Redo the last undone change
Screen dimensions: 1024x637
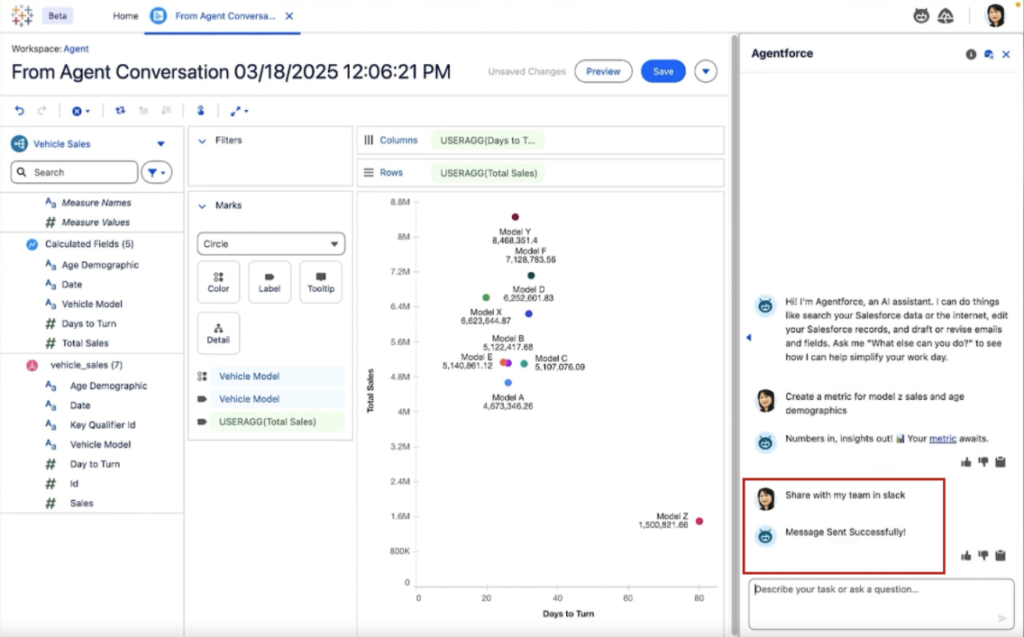click(42, 111)
